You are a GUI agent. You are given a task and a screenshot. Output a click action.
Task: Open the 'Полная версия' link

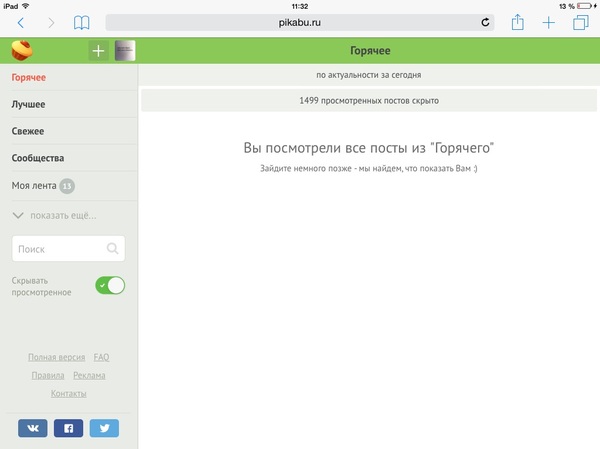coord(56,357)
